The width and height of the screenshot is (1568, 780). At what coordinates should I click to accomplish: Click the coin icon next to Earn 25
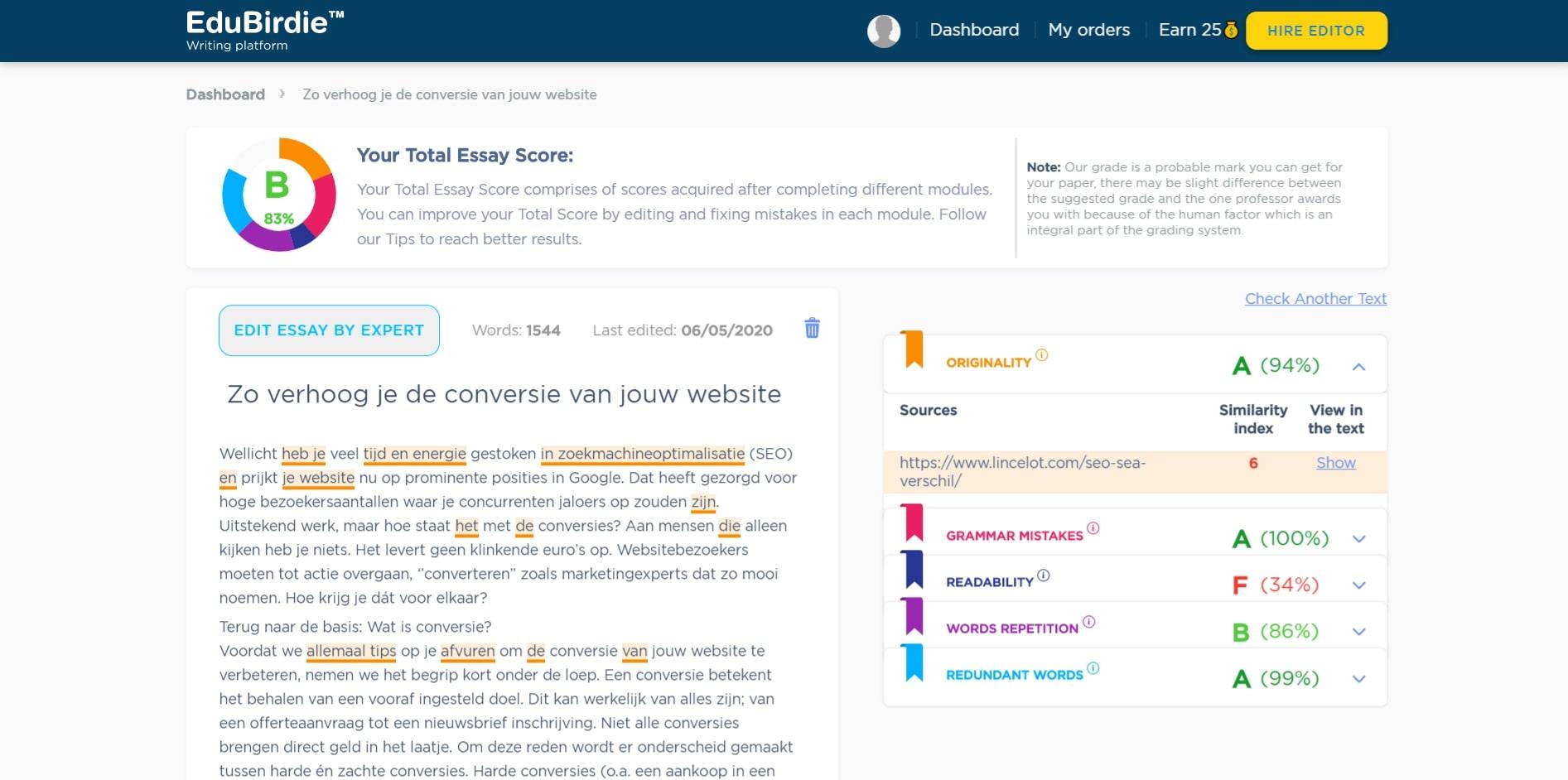pos(1232,30)
